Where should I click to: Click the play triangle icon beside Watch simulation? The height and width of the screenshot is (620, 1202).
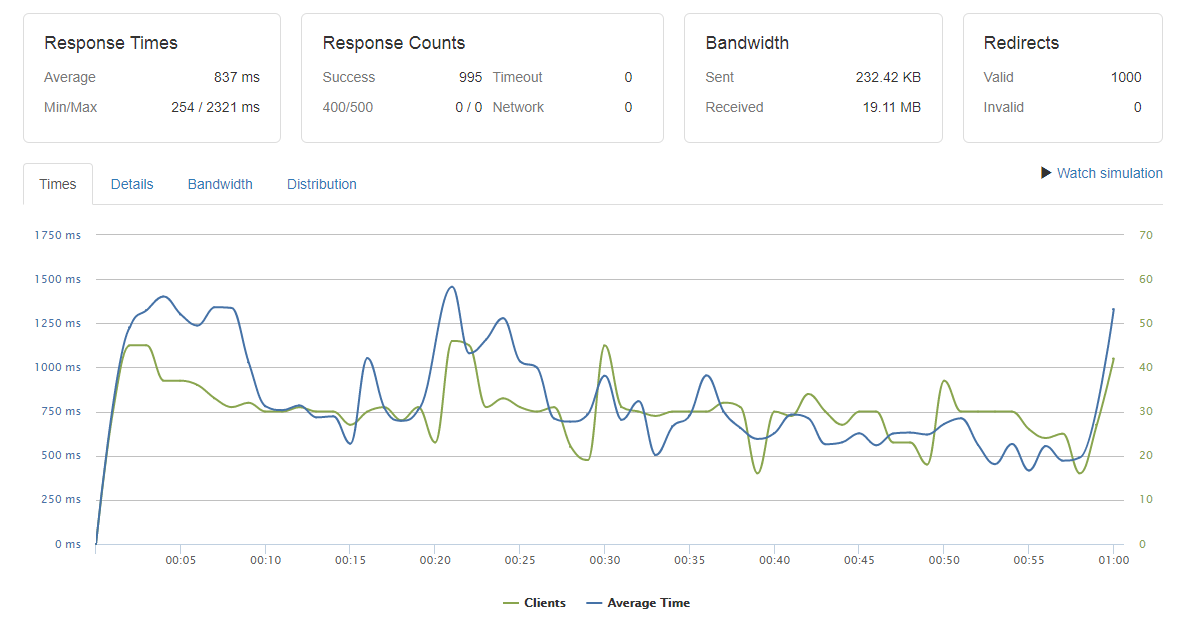coord(1046,173)
